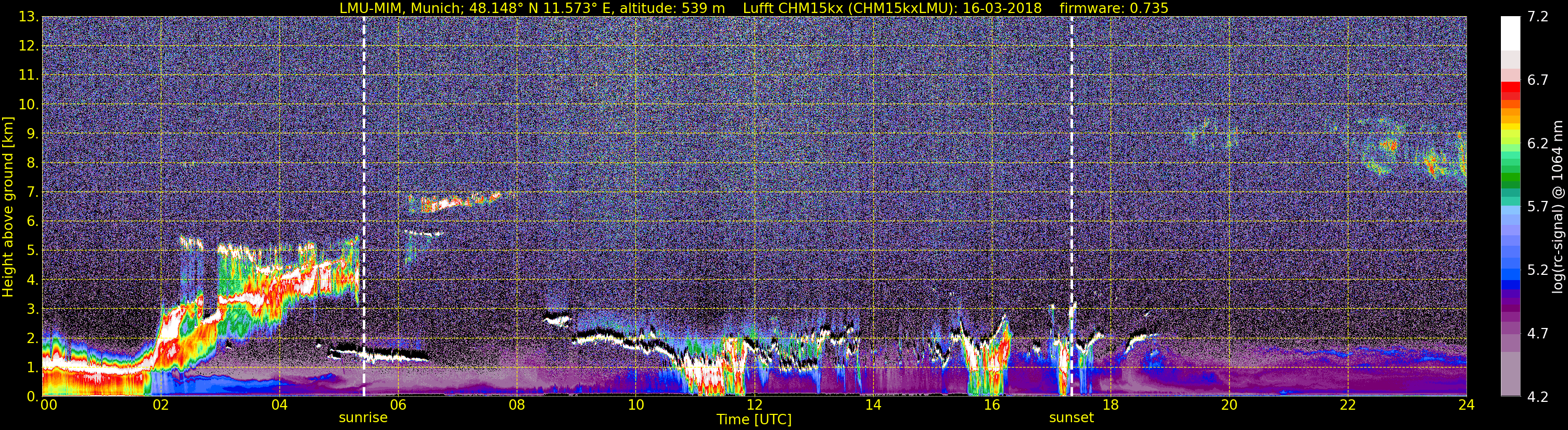Click the height tick label 11
Screen dimensions: 1568x430
click(x=28, y=75)
